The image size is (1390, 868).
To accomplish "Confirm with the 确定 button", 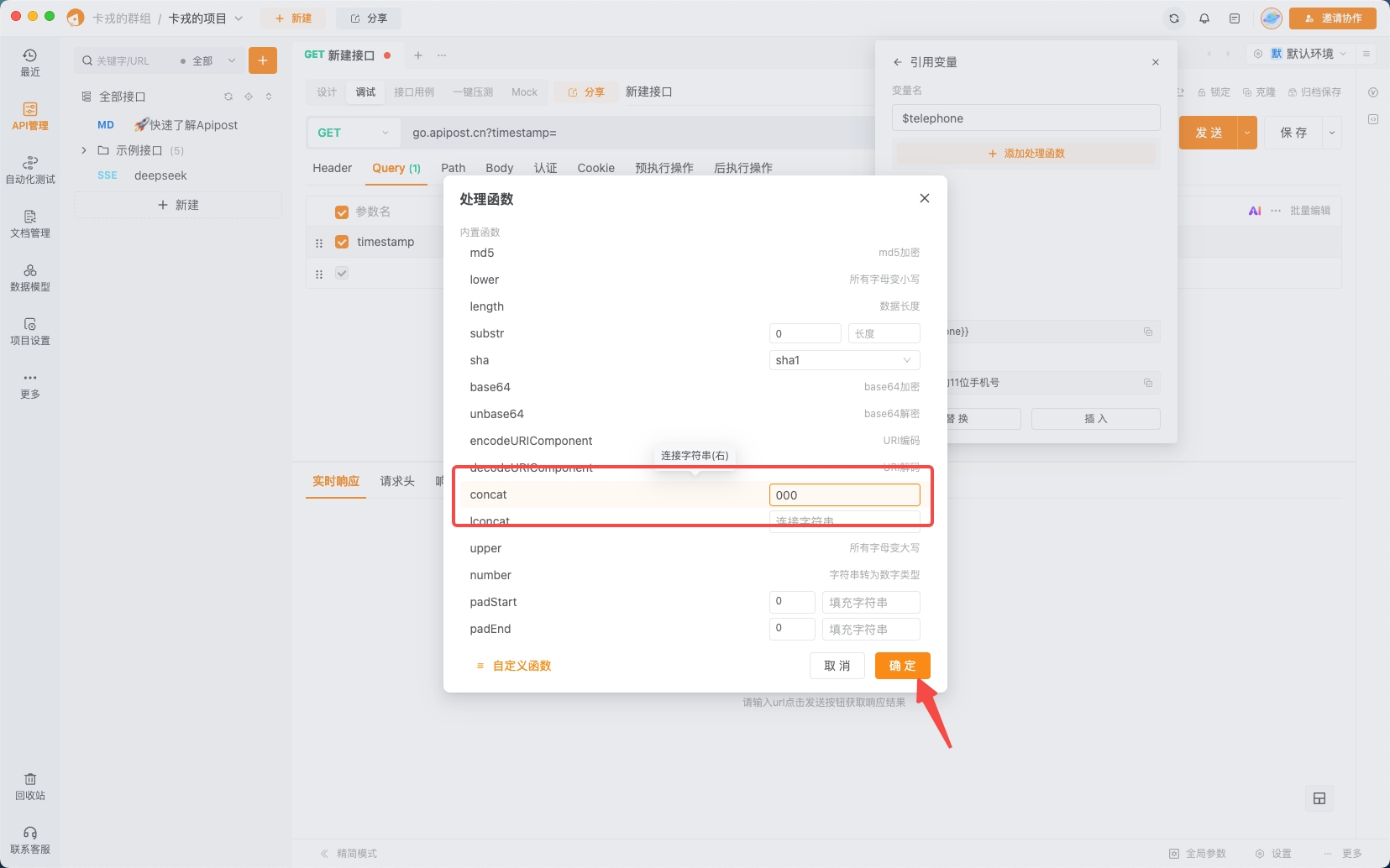I will [x=903, y=666].
